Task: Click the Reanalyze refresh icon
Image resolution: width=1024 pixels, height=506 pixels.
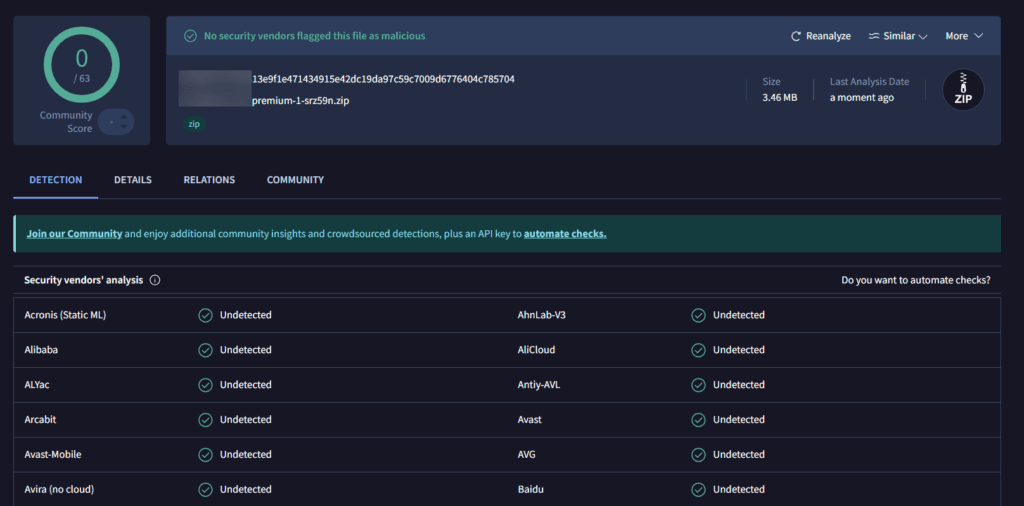Action: pyautogui.click(x=796, y=36)
